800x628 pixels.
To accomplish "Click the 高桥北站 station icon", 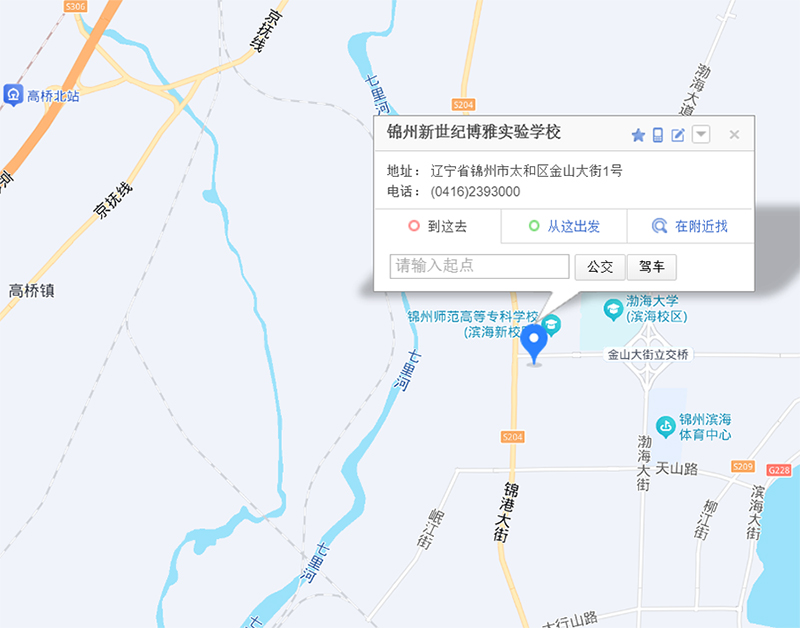I will pyautogui.click(x=13, y=95).
